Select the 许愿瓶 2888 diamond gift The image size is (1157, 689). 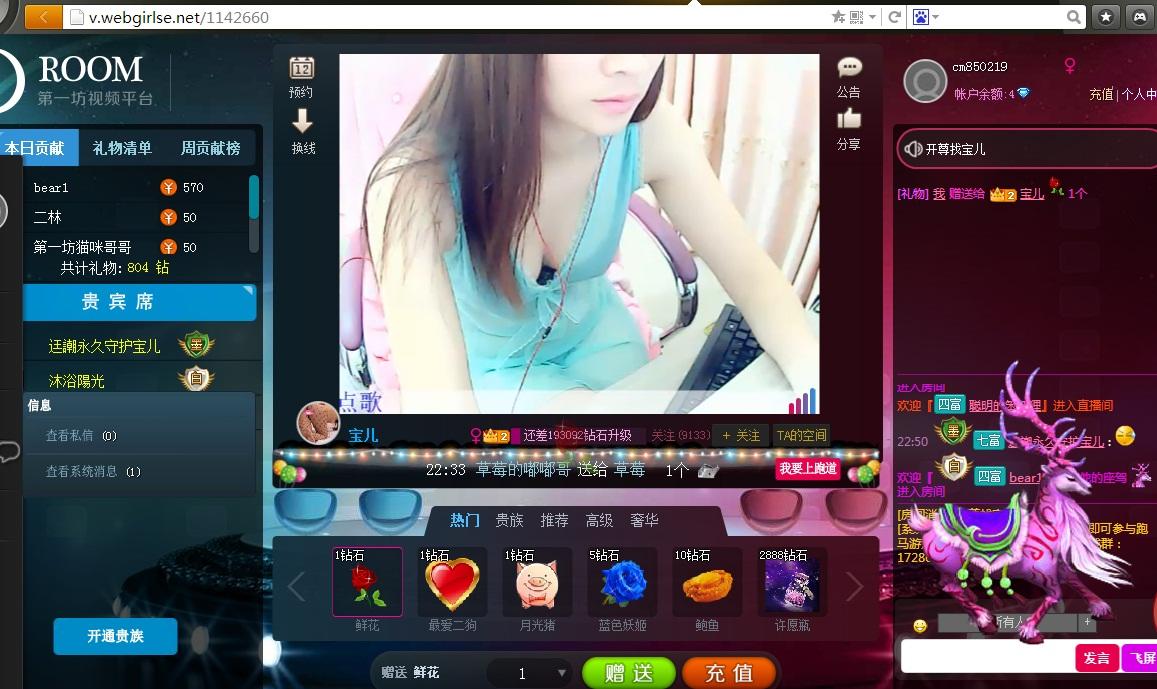point(792,582)
